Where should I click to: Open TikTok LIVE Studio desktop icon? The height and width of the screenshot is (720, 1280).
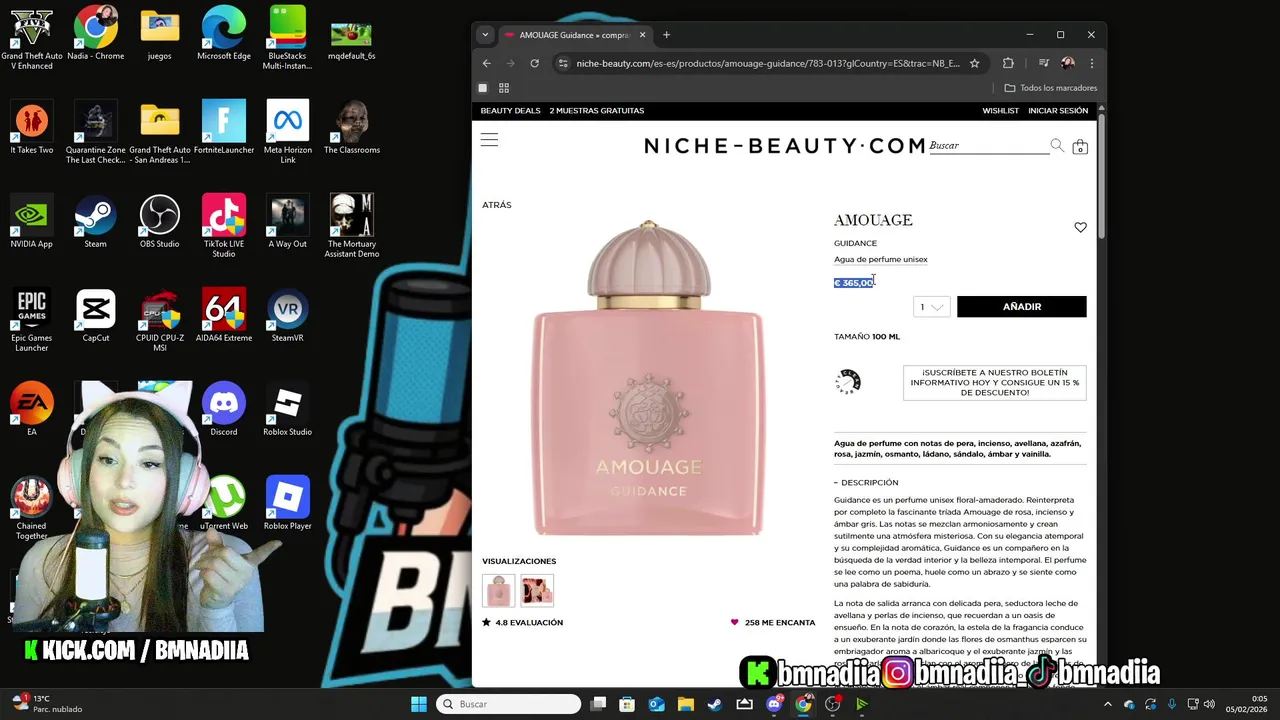point(224,225)
